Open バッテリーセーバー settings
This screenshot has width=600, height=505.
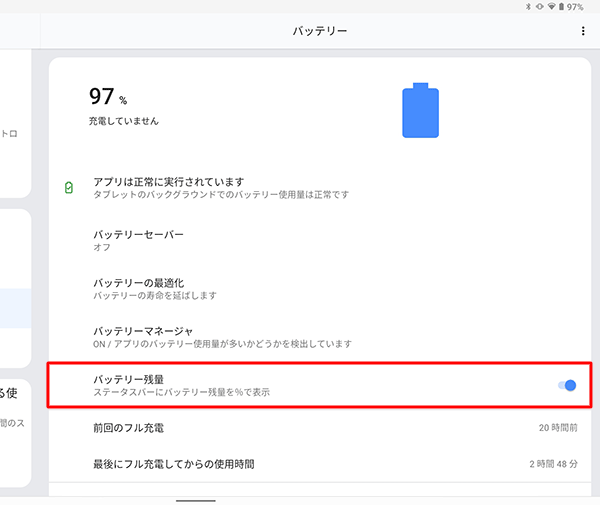click(320, 240)
